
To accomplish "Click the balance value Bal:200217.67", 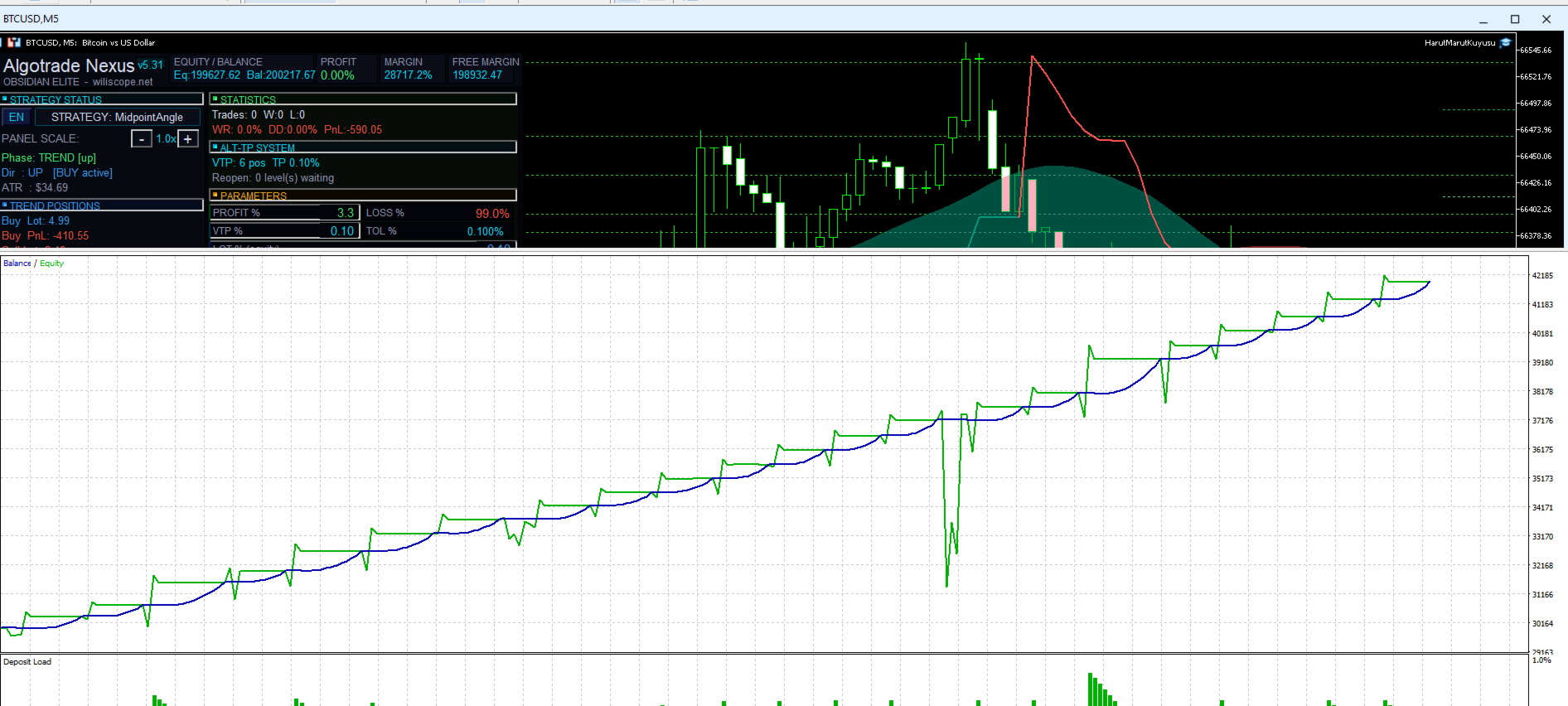I will [x=281, y=75].
